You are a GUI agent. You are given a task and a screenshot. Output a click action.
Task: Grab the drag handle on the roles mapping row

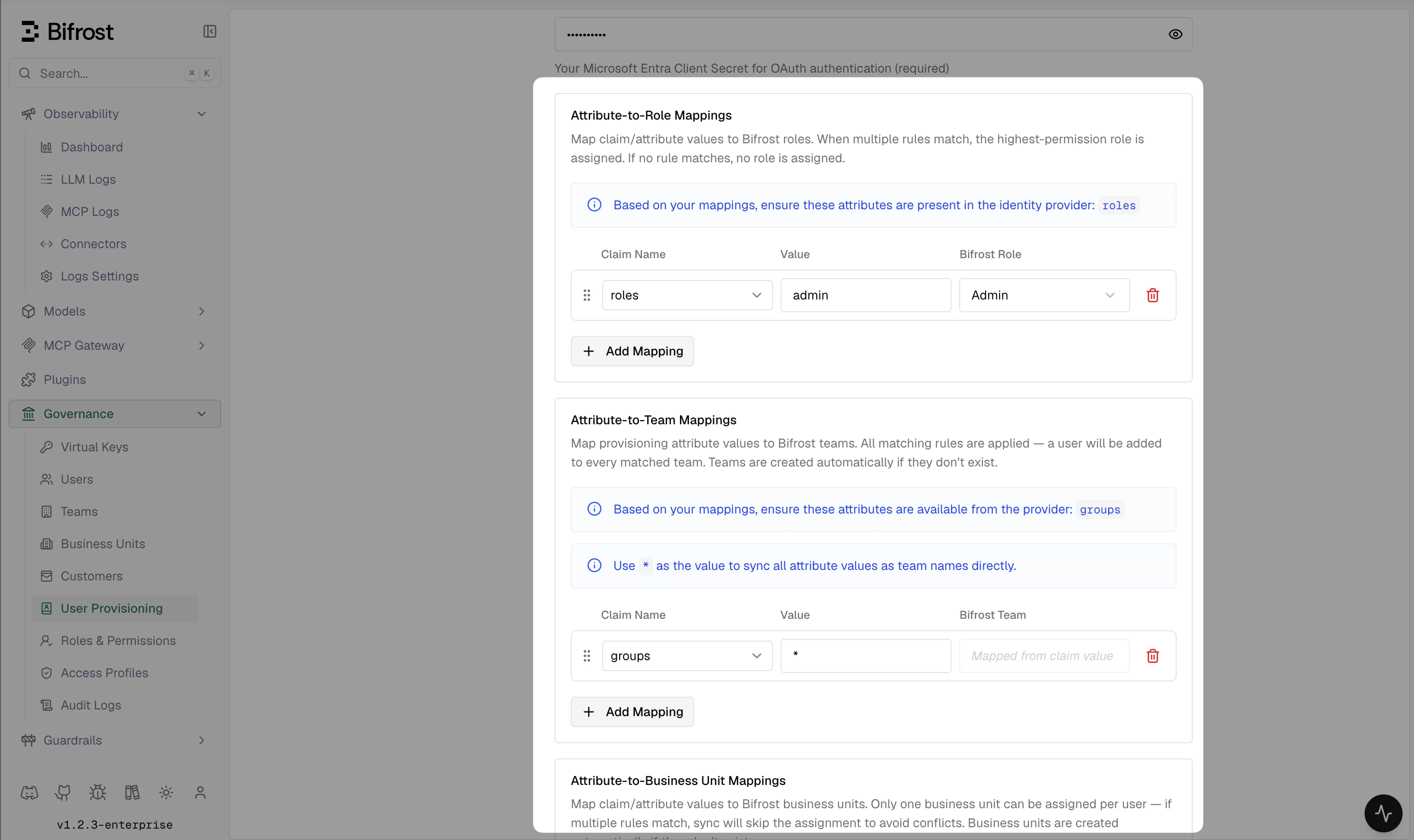(587, 295)
